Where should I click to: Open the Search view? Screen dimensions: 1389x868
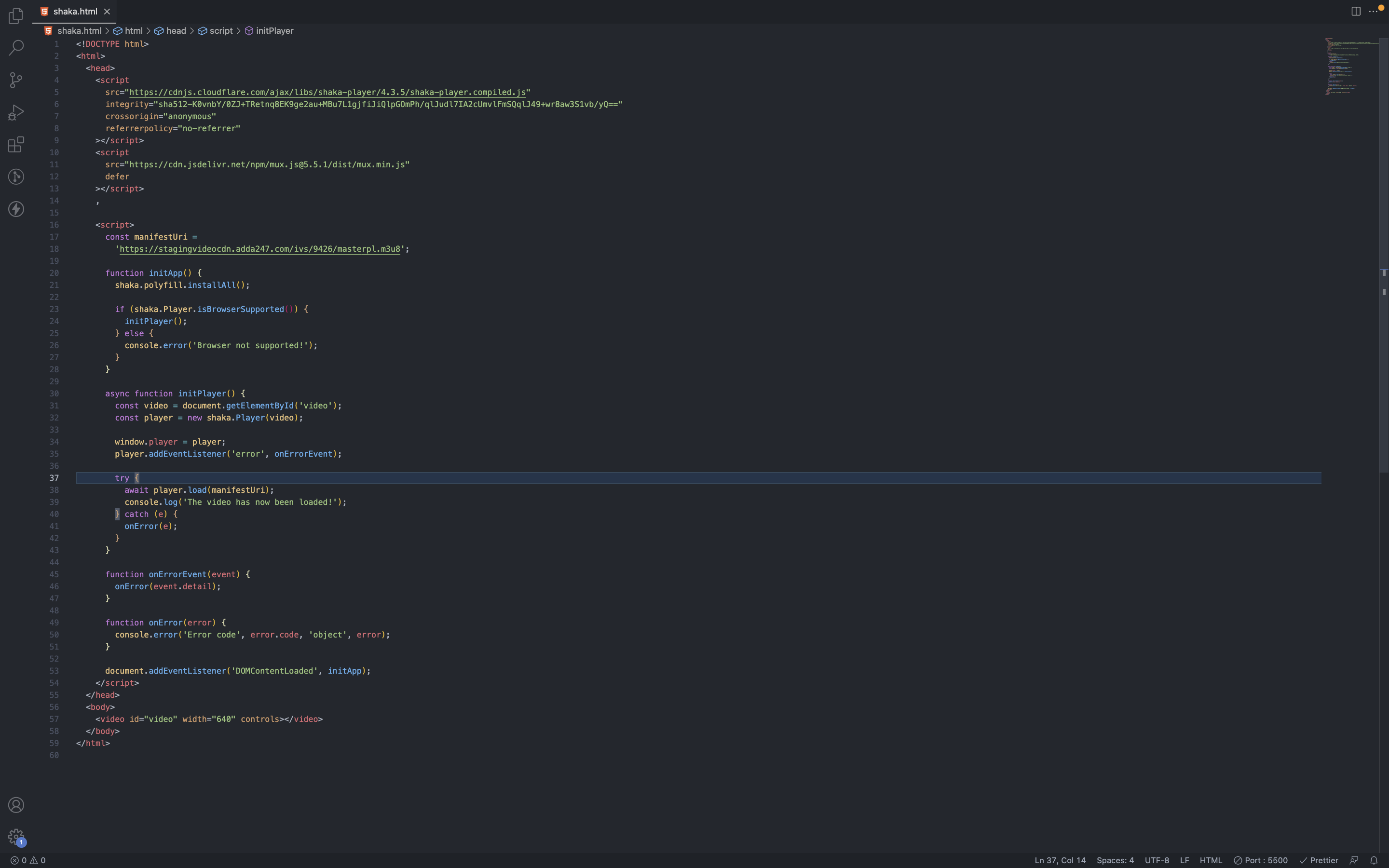tap(15, 48)
